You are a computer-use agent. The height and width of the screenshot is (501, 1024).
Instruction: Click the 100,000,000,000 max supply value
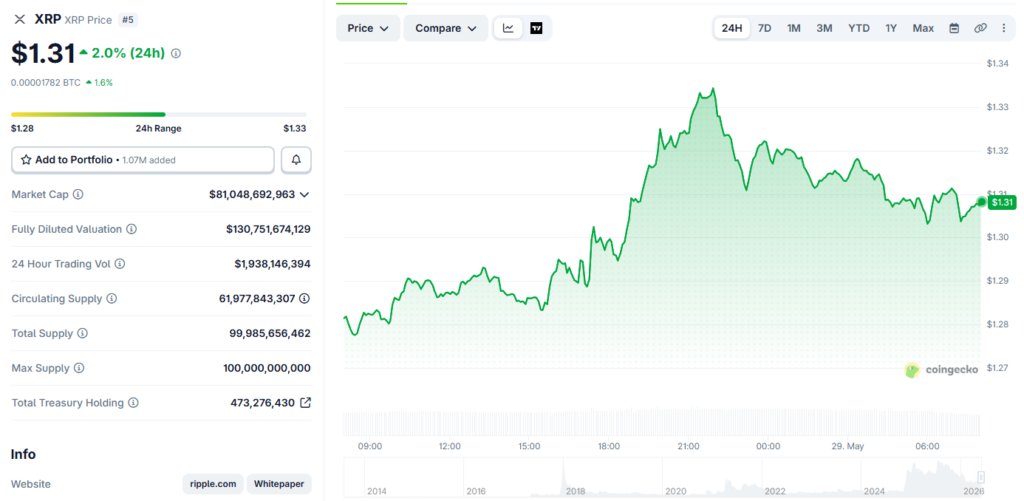(x=267, y=368)
